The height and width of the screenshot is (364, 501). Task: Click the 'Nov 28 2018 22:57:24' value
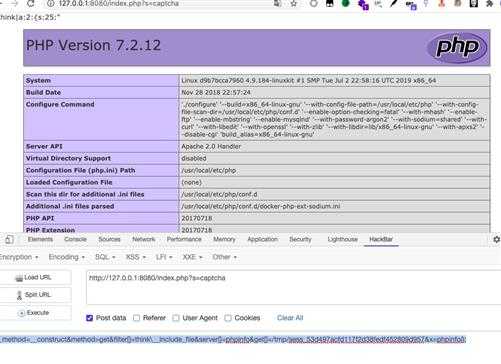tap(216, 92)
